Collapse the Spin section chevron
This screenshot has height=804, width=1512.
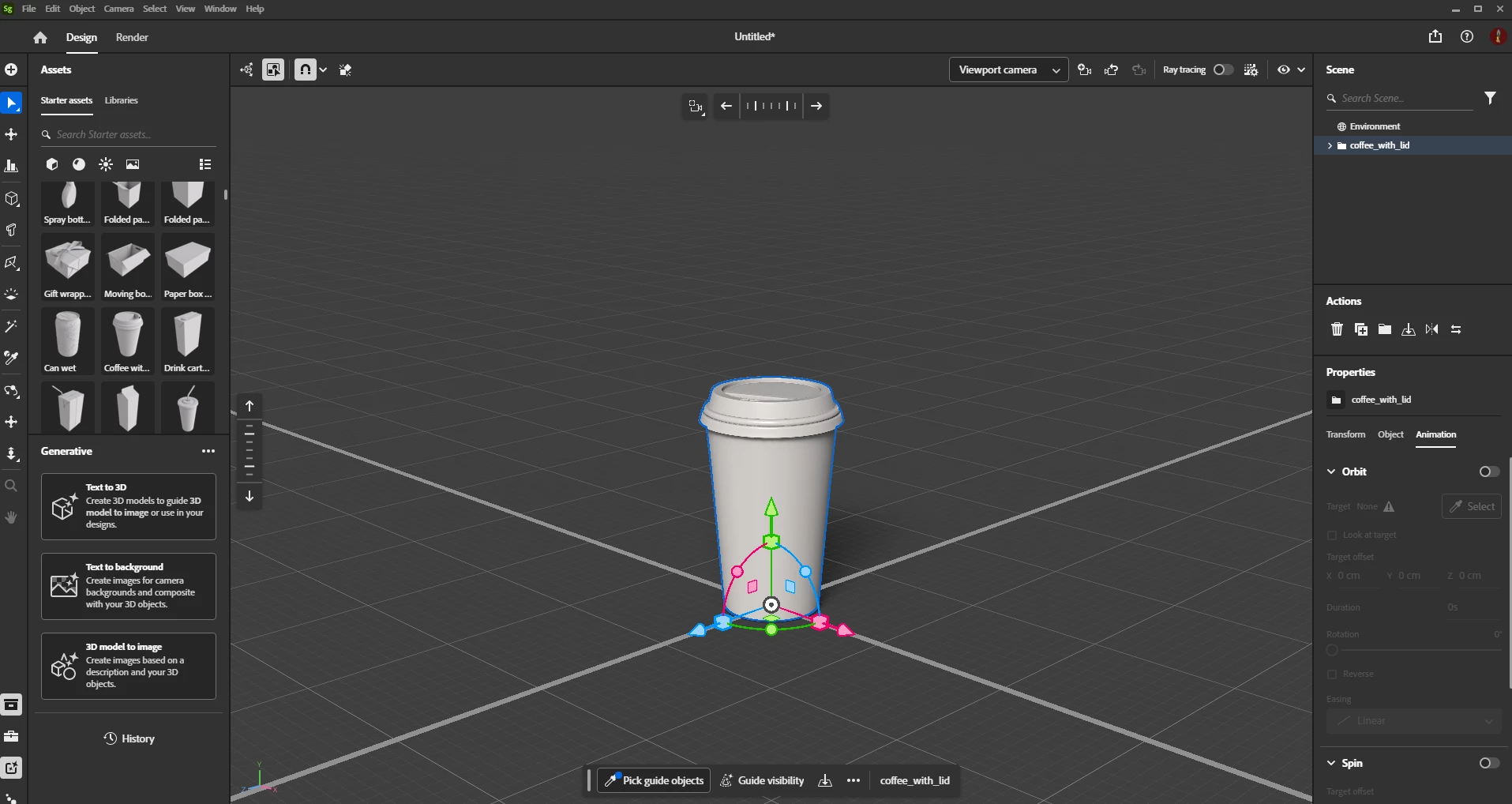(1331, 763)
